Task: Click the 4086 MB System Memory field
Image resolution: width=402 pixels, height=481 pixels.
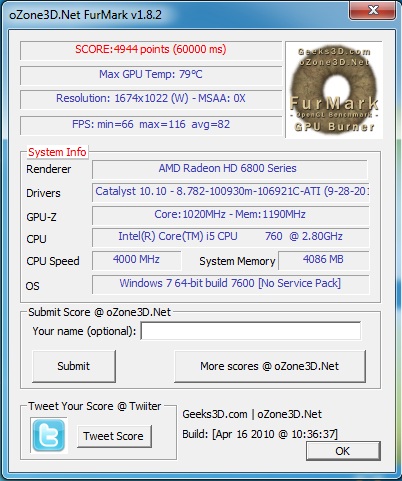Action: point(324,260)
